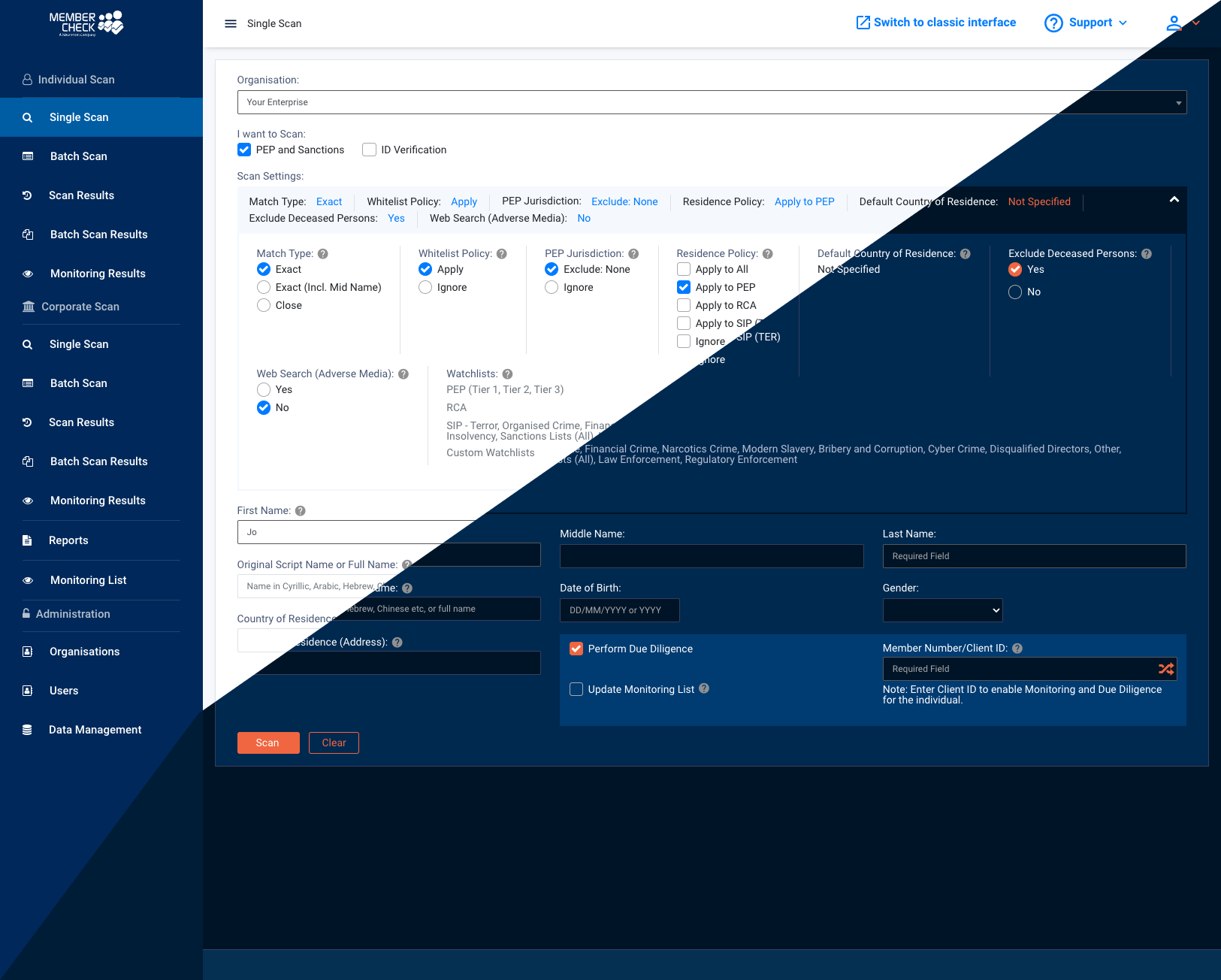Click the Monitoring List eye icon
1221x980 pixels.
click(28, 580)
